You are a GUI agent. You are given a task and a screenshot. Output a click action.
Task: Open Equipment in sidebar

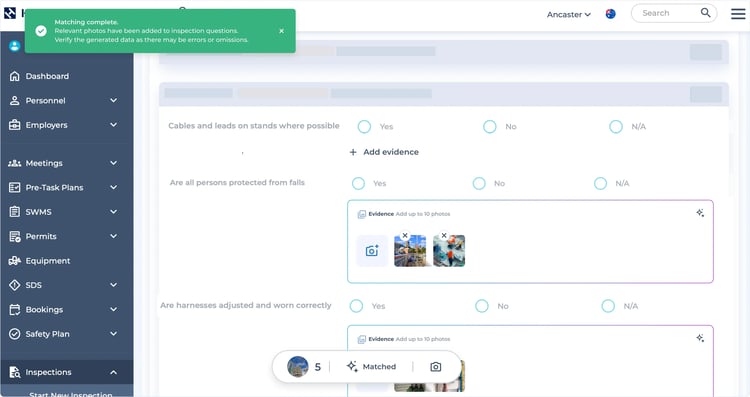(x=48, y=261)
